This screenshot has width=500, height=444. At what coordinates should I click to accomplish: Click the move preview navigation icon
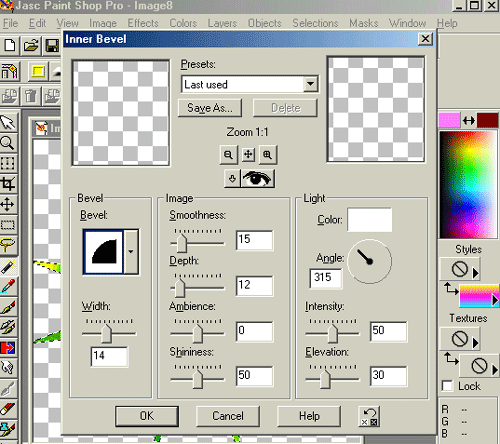(248, 154)
